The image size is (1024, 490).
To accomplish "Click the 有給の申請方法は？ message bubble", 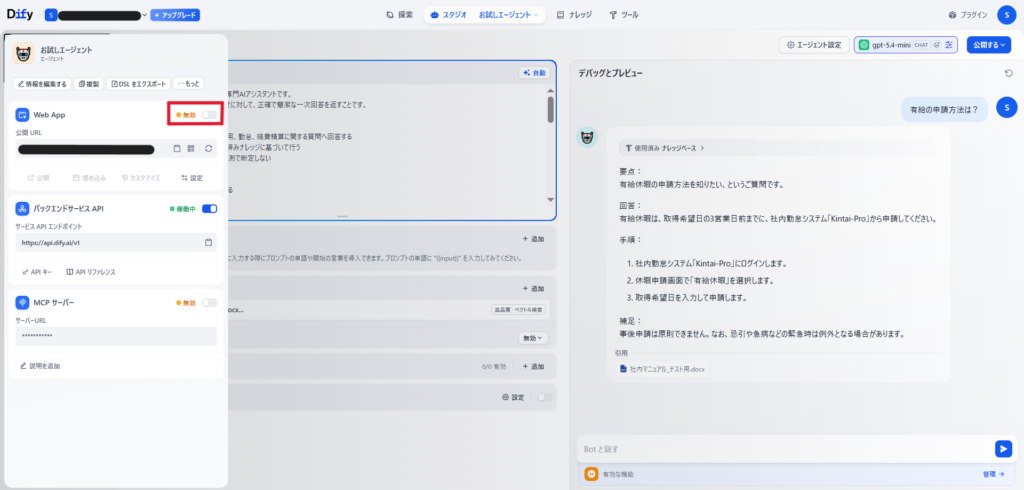I will pyautogui.click(x=944, y=109).
